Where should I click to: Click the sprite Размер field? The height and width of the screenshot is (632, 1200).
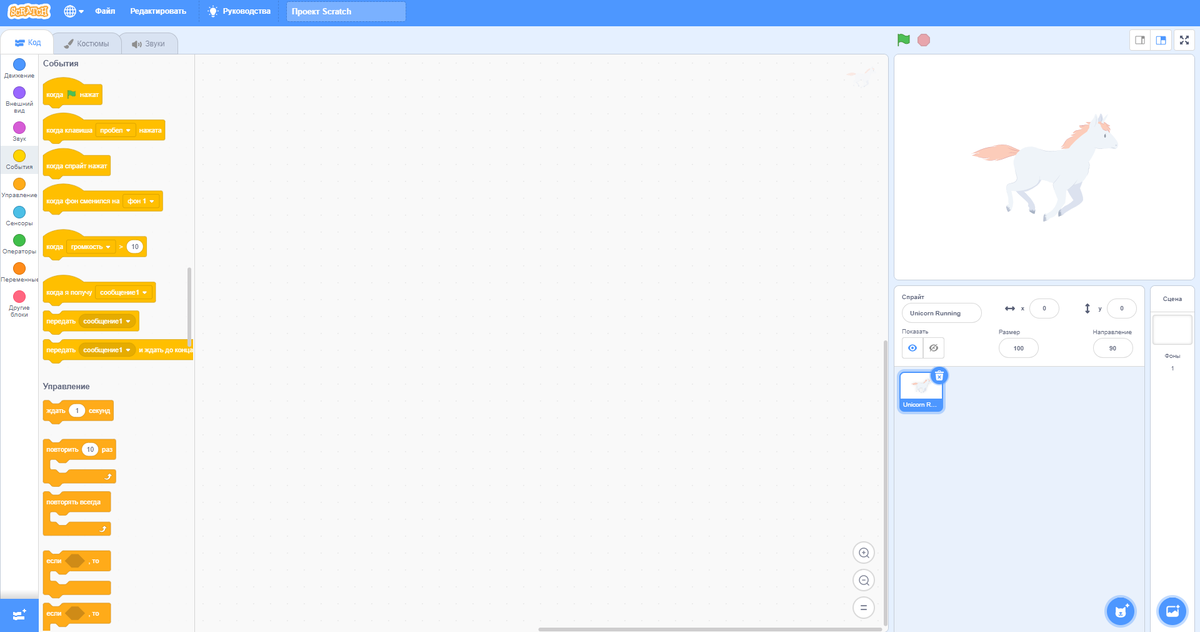[1018, 348]
